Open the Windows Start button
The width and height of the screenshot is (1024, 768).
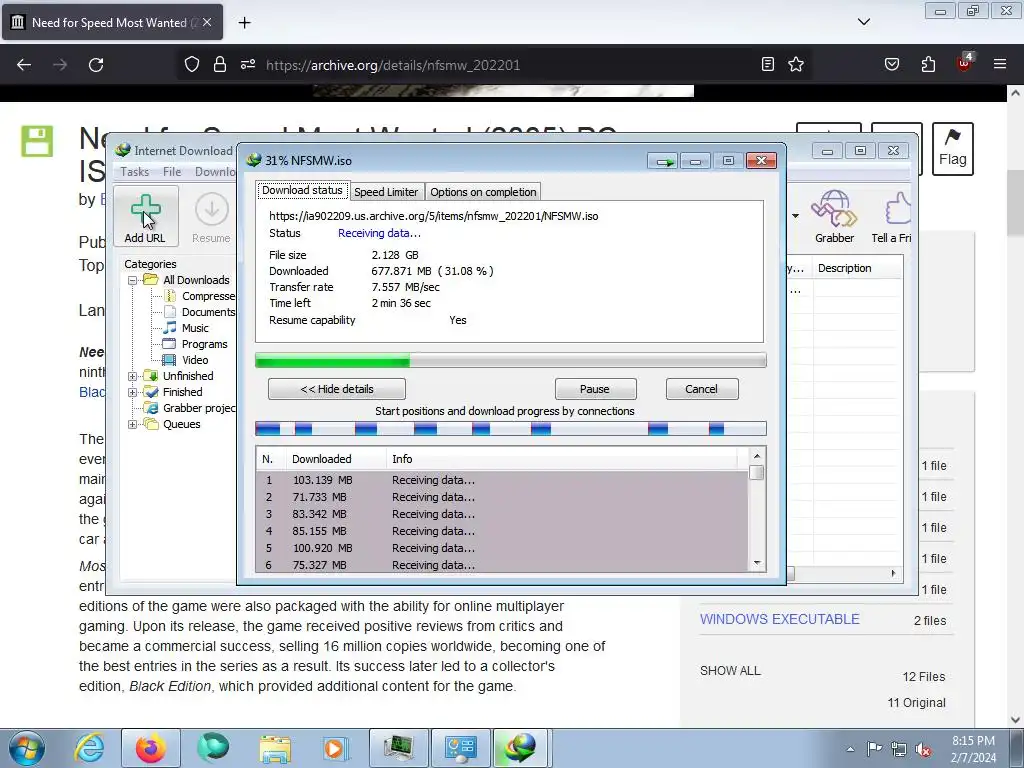pyautogui.click(x=27, y=748)
